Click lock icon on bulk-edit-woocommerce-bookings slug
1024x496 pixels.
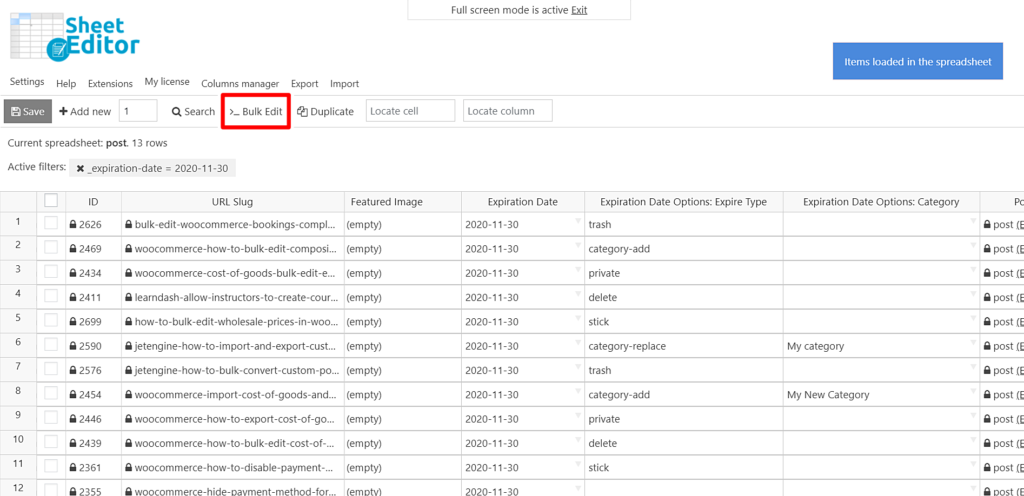pyautogui.click(x=129, y=225)
